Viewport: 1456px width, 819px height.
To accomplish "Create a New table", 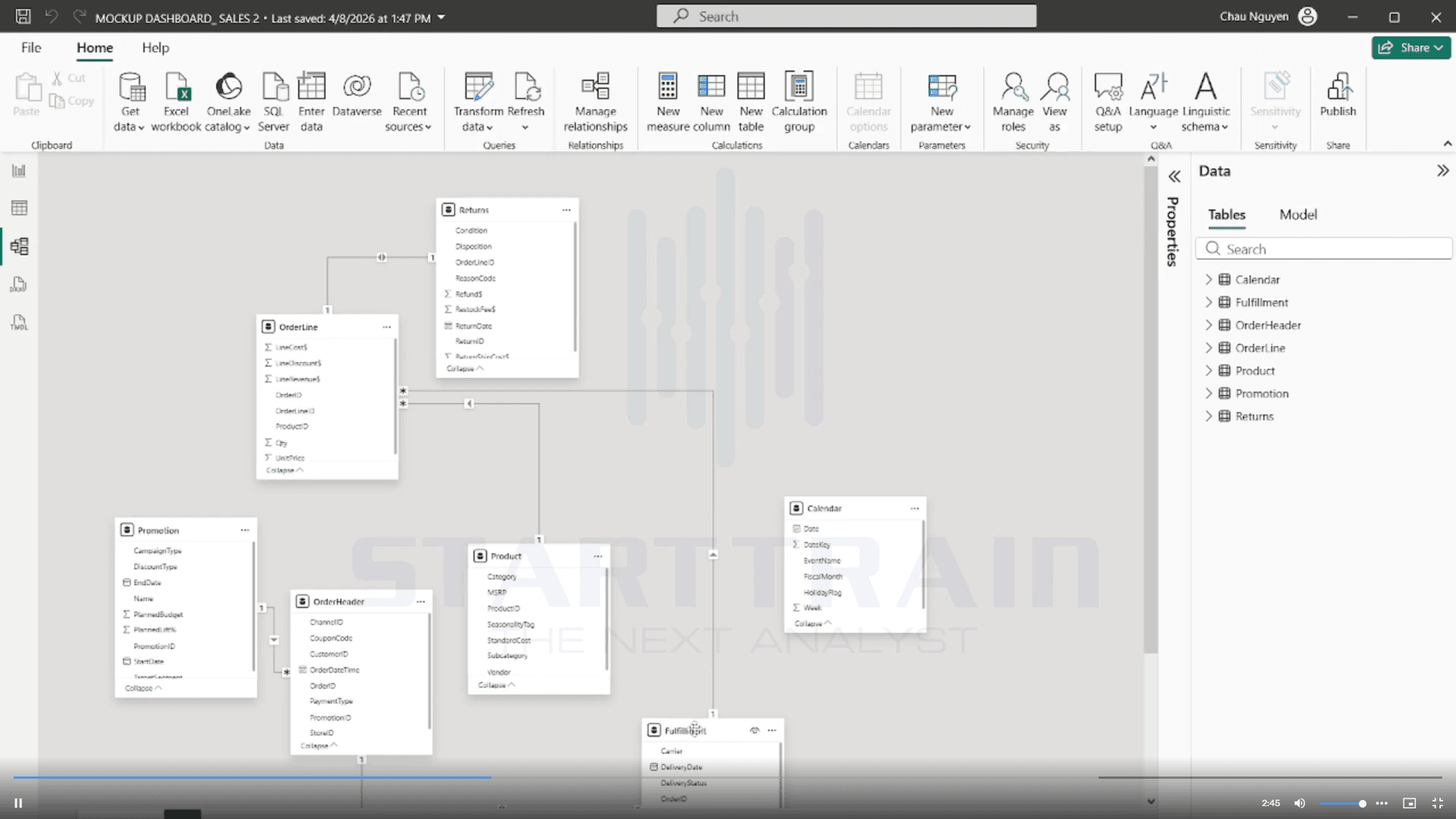I will point(750,102).
